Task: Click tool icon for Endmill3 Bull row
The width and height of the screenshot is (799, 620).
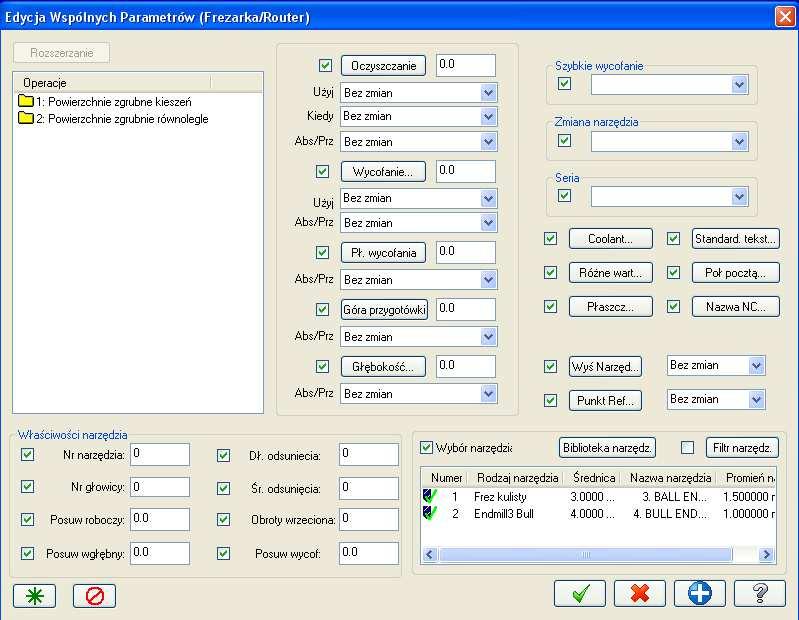Action: coord(430,513)
